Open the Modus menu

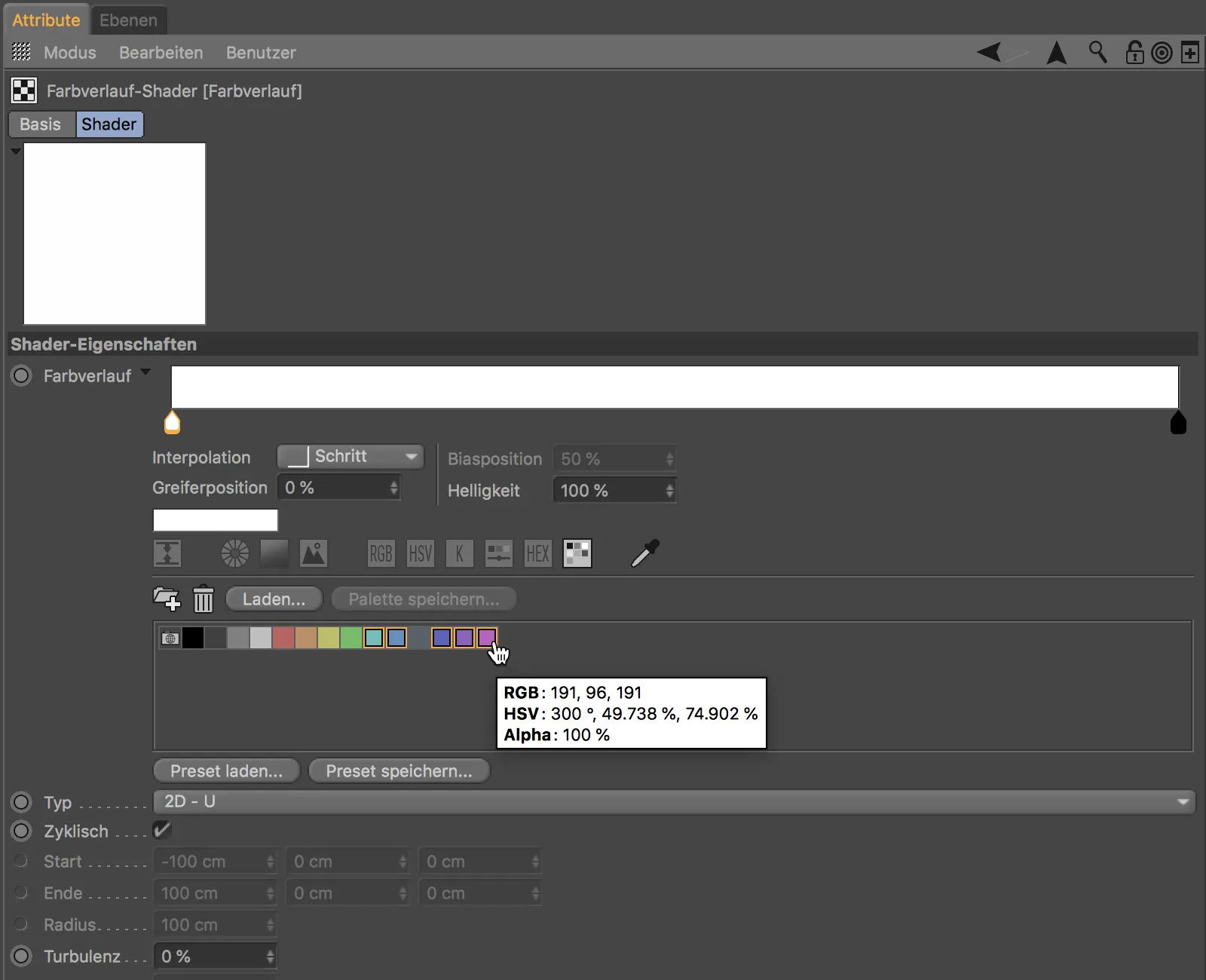coord(70,53)
